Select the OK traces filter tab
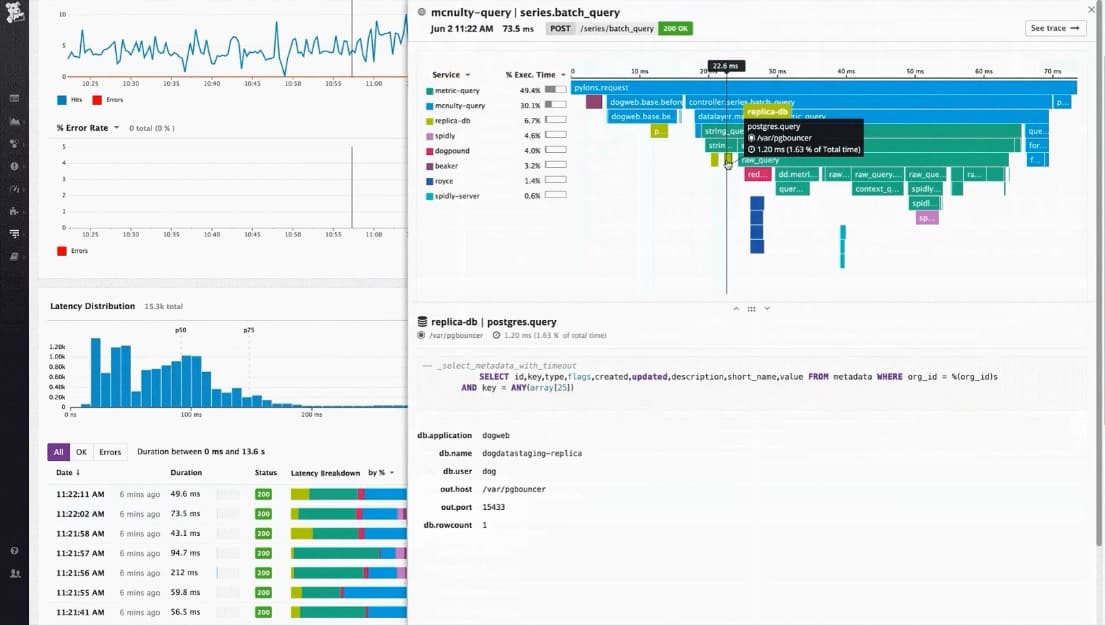The width and height of the screenshot is (1105, 625). click(x=81, y=452)
